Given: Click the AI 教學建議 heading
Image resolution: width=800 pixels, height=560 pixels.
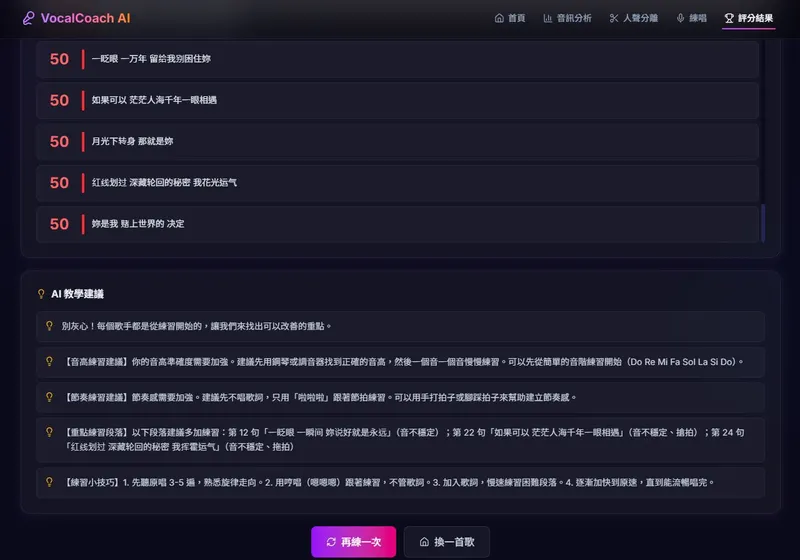Looking at the screenshot, I should 78,294.
